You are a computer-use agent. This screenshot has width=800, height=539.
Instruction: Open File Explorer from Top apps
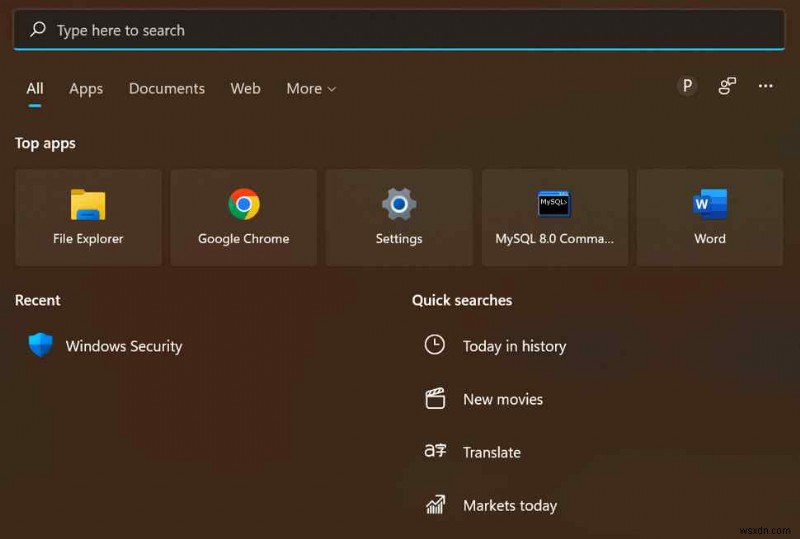(88, 218)
